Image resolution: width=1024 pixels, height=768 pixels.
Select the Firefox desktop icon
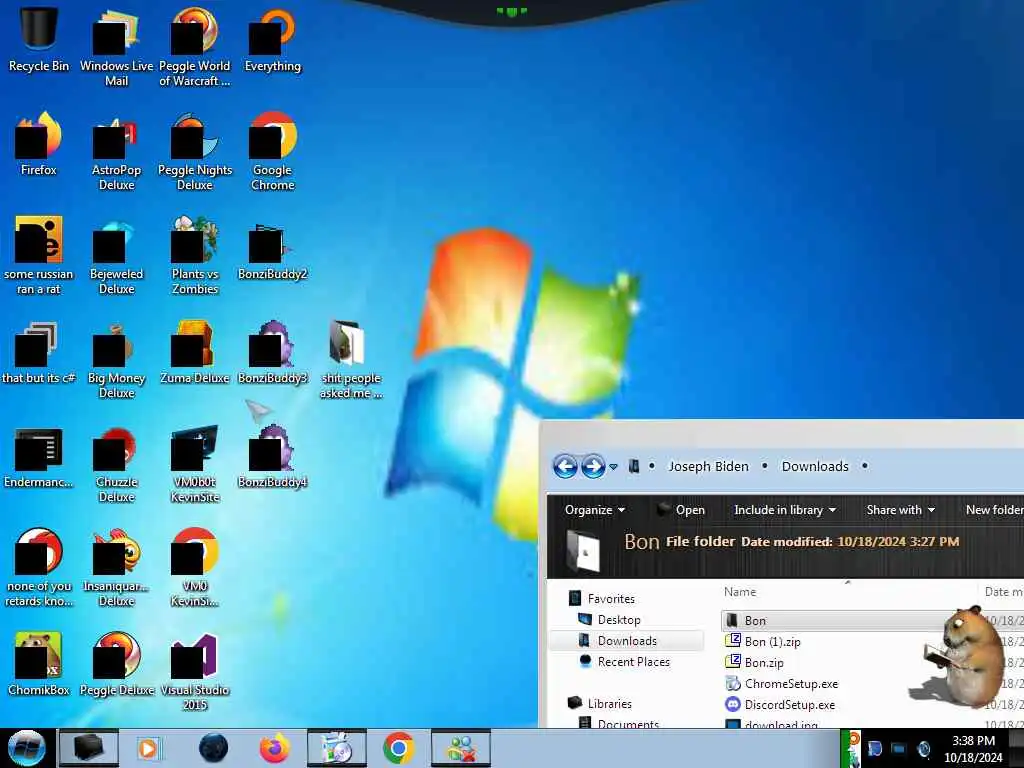click(x=39, y=144)
